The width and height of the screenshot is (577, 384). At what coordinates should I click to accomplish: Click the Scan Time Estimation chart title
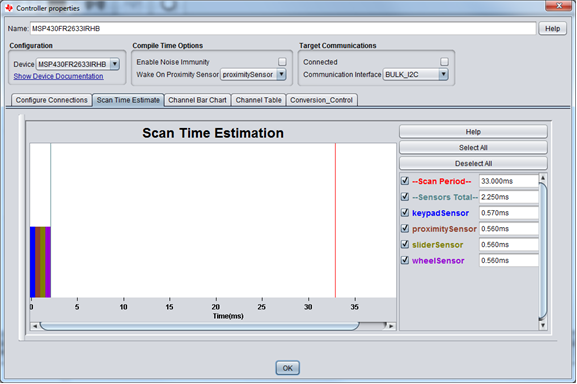pyautogui.click(x=213, y=133)
